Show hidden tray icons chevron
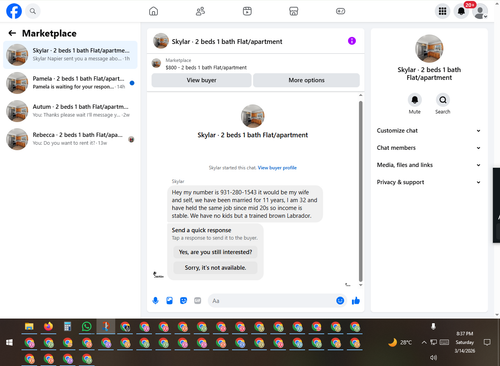 pyautogui.click(x=424, y=342)
